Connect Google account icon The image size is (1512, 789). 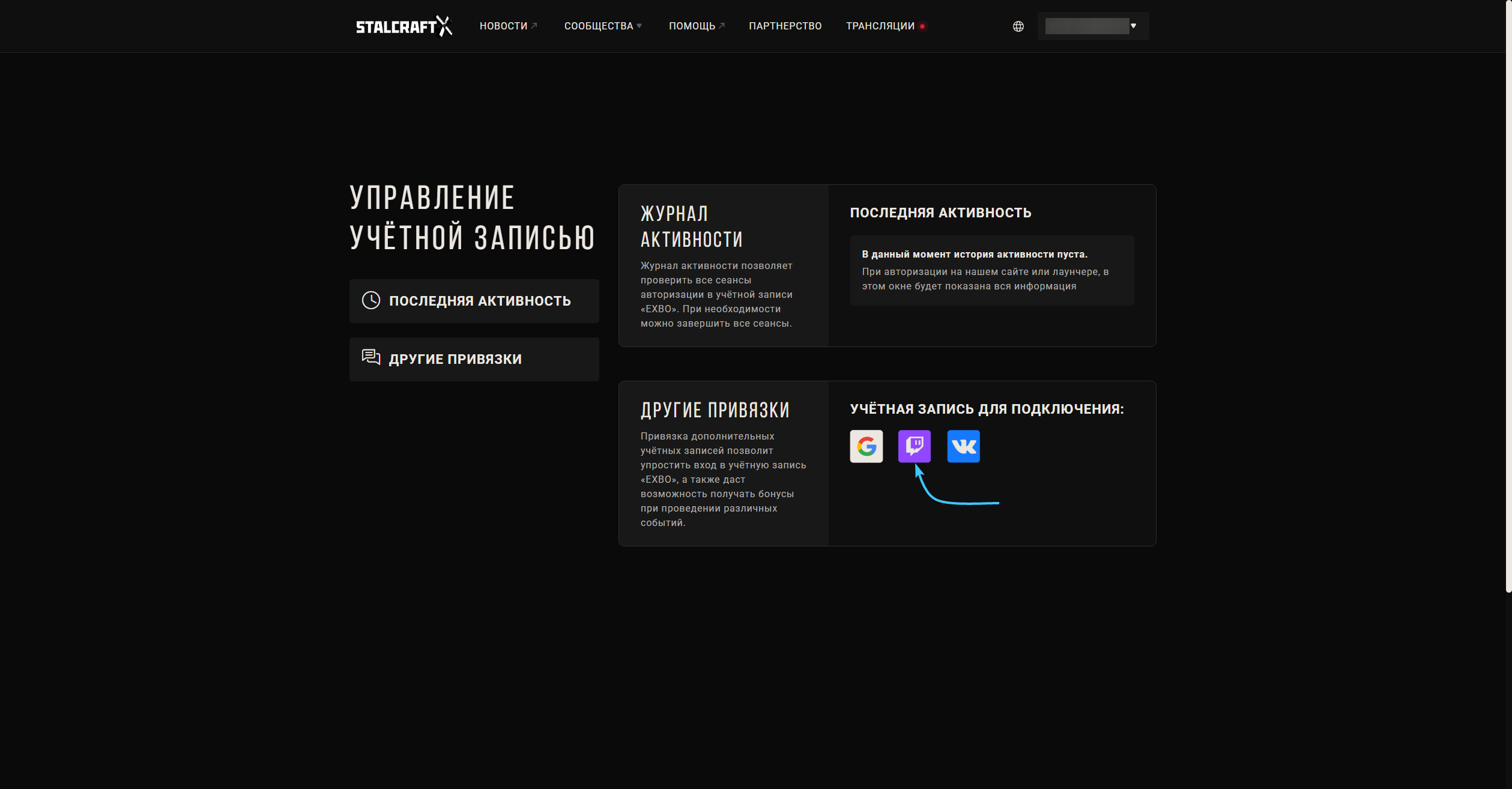(866, 446)
